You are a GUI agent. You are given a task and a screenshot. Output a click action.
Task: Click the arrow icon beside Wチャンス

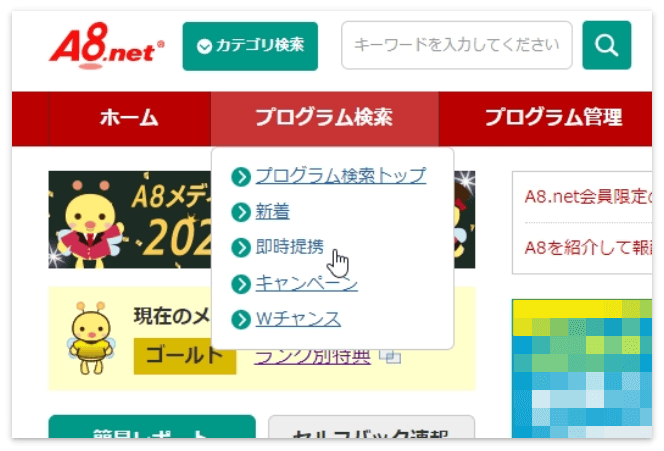tap(241, 320)
